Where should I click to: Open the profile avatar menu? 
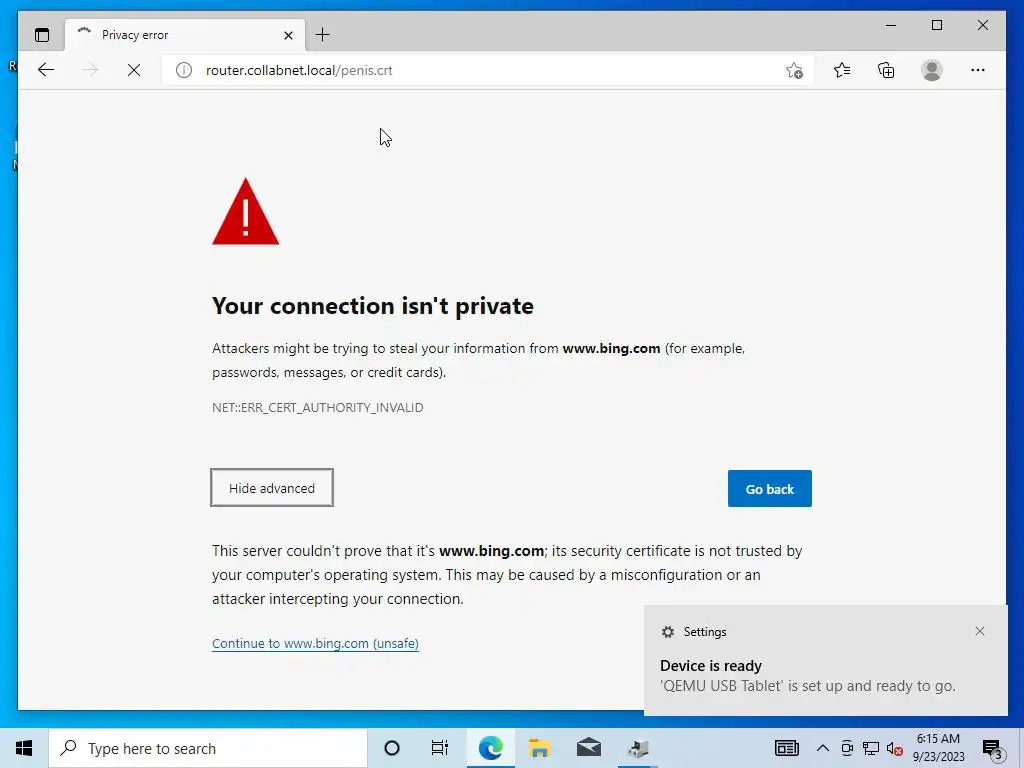click(x=932, y=70)
